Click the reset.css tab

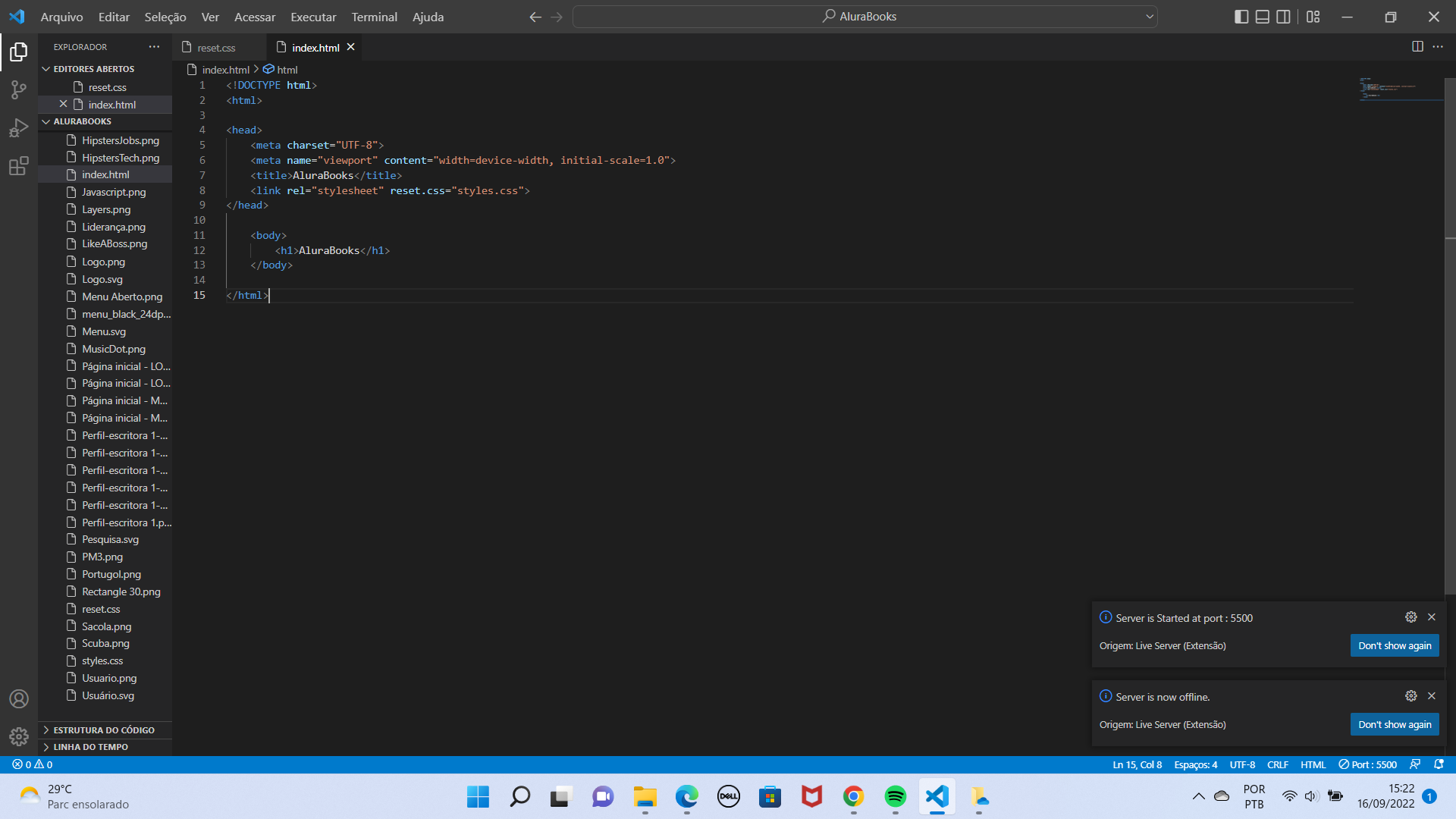(217, 47)
